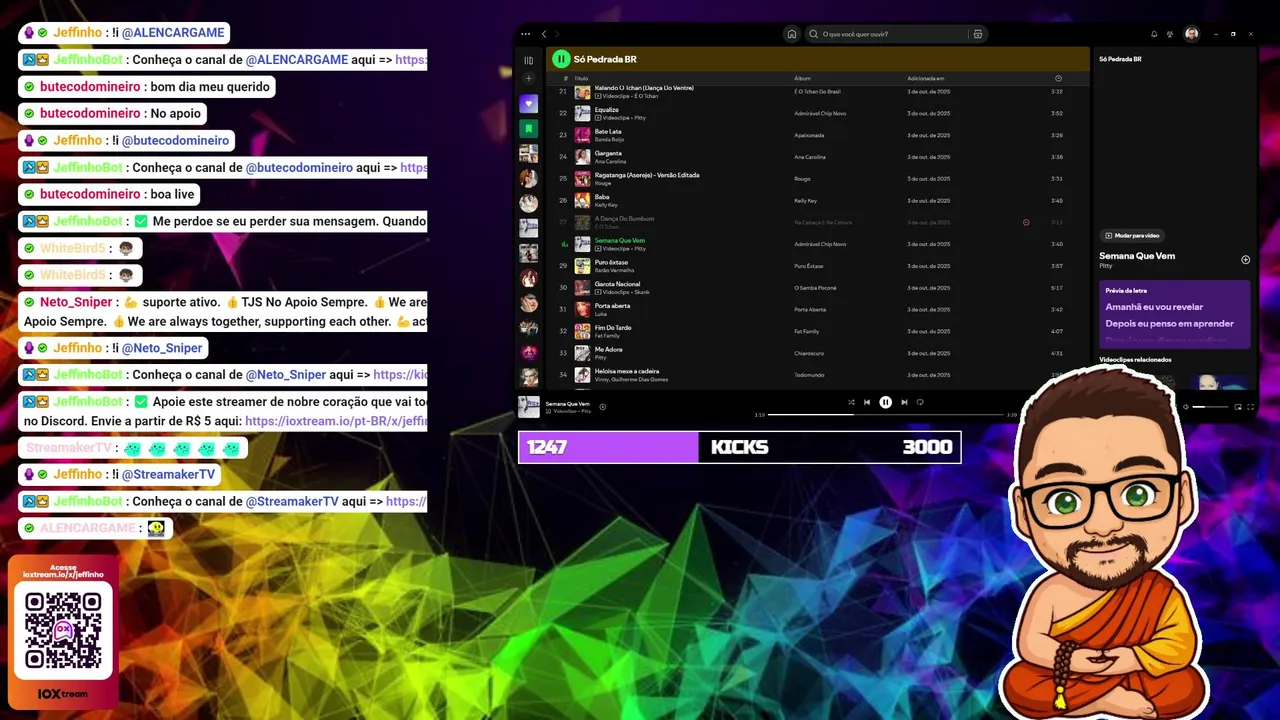Open the Spotify profile avatar menu

[1192, 34]
